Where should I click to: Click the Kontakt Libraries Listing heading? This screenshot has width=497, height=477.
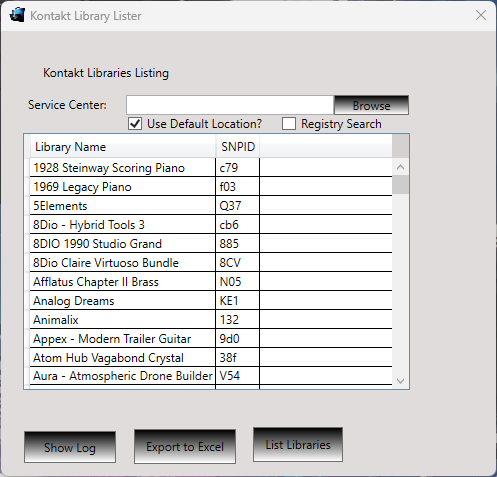click(x=106, y=73)
